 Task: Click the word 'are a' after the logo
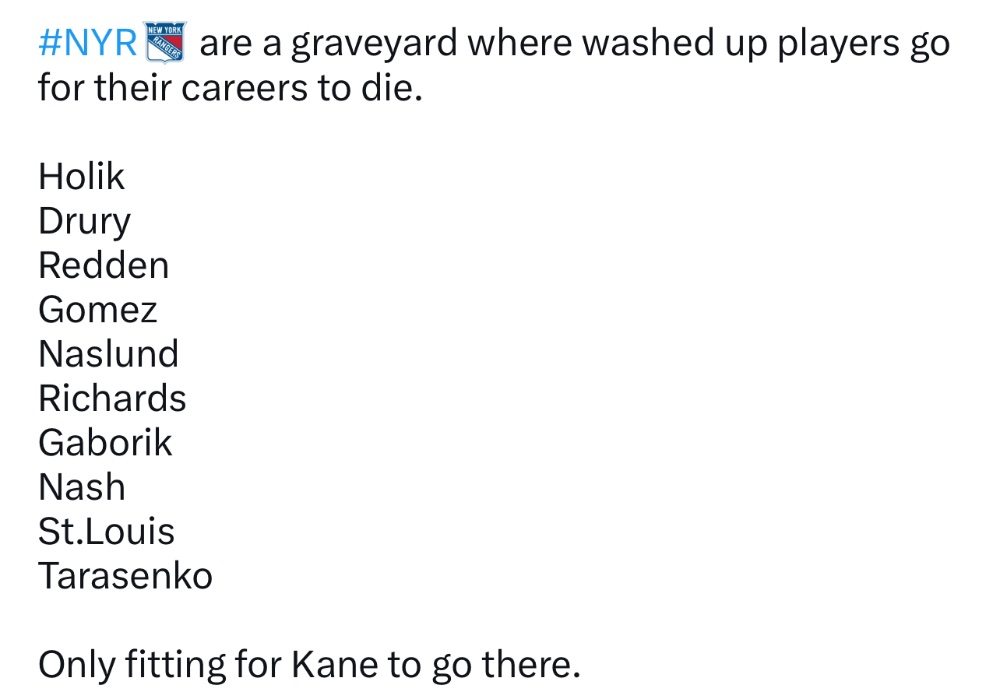coord(240,45)
